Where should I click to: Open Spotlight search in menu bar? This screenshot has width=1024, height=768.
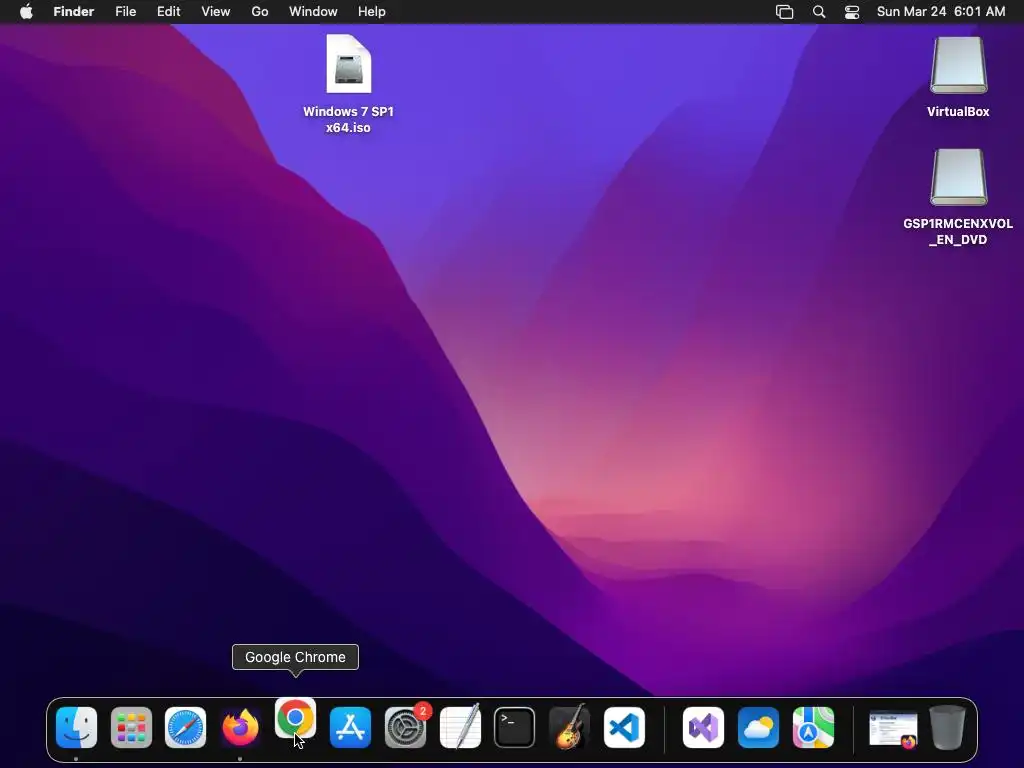(x=819, y=12)
